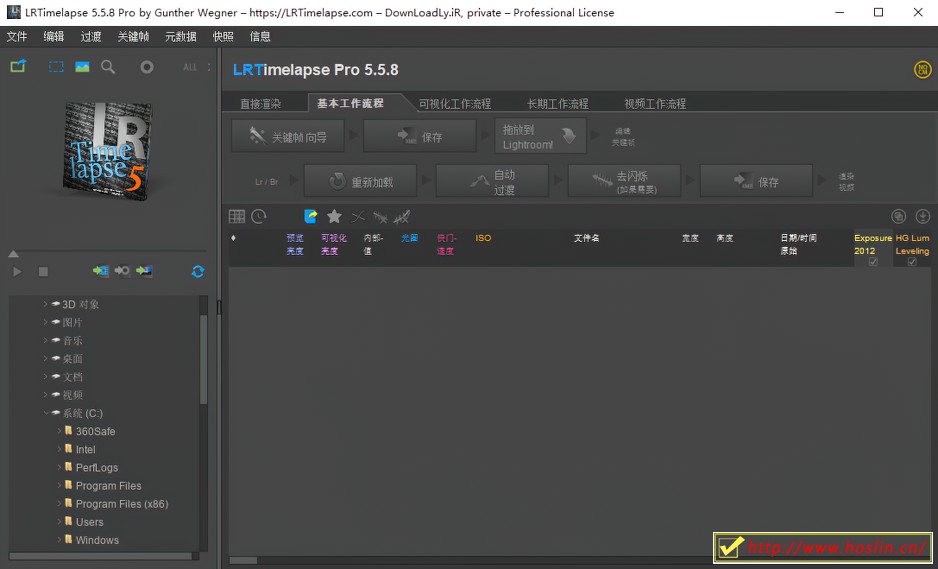Click the blue refresh folder icon

tap(198, 272)
